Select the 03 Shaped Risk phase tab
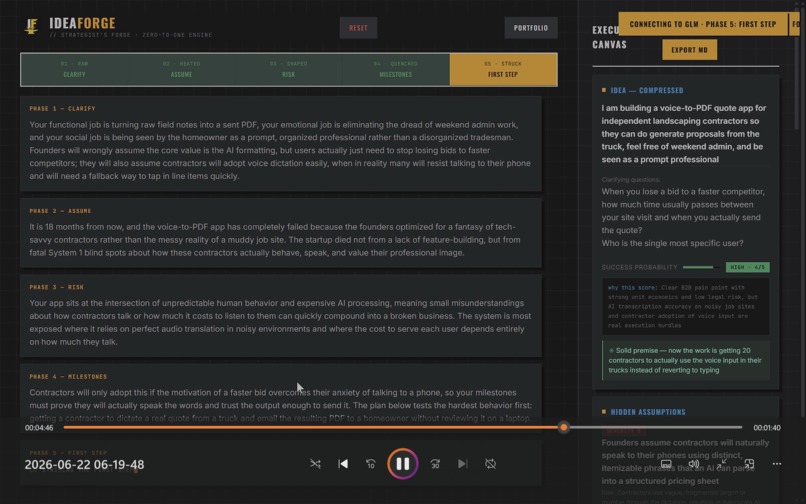Viewport: 806px width, 504px height. coord(288,69)
